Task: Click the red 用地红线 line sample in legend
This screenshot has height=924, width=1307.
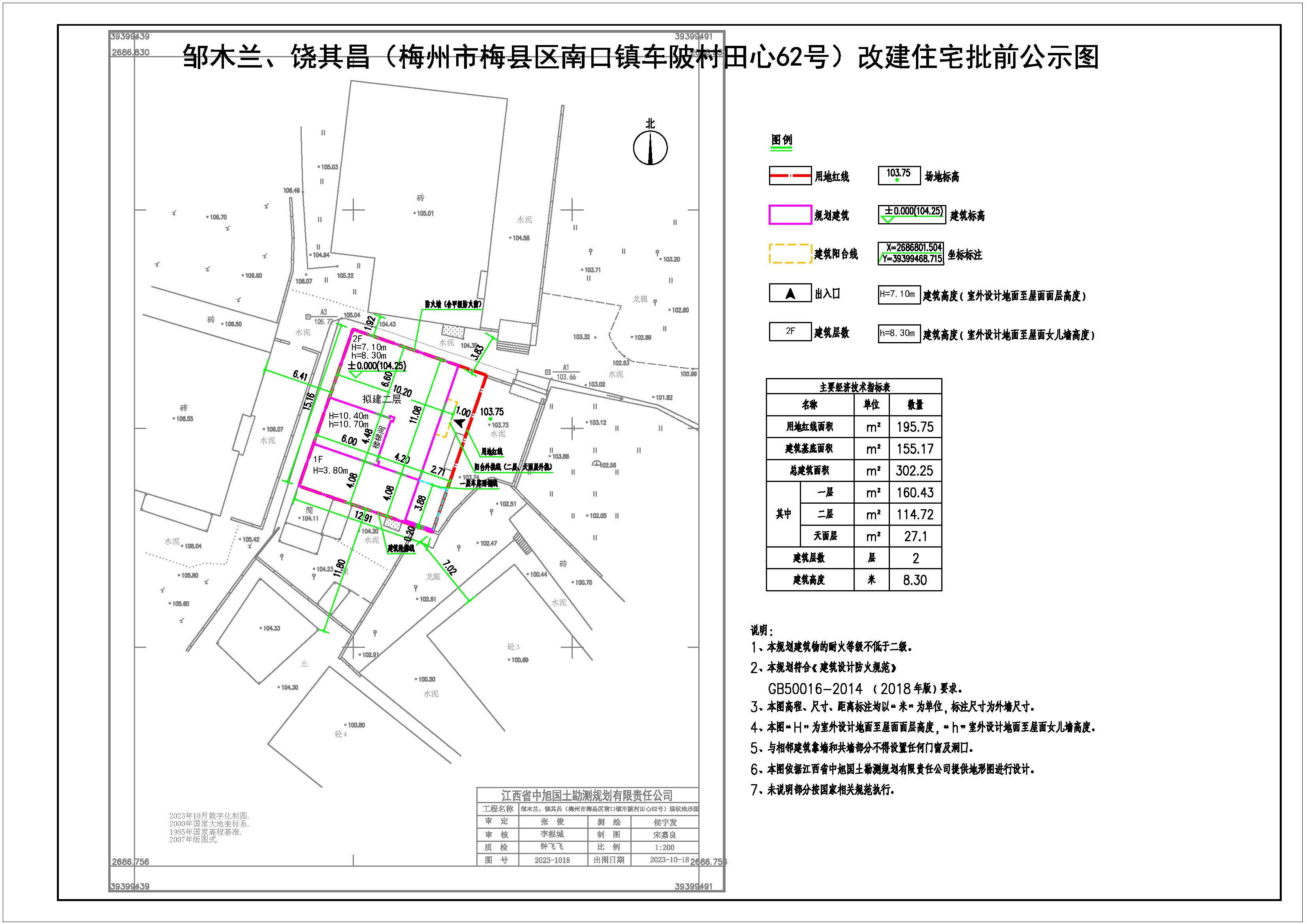Action: [x=790, y=176]
